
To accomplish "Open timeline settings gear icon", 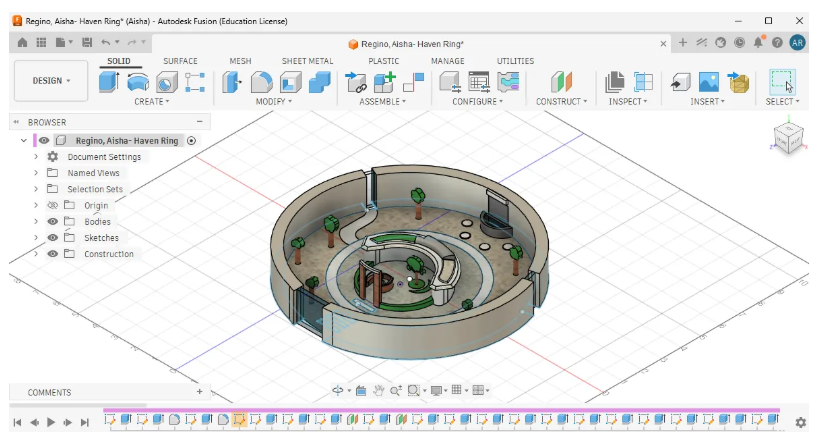I will (x=800, y=421).
